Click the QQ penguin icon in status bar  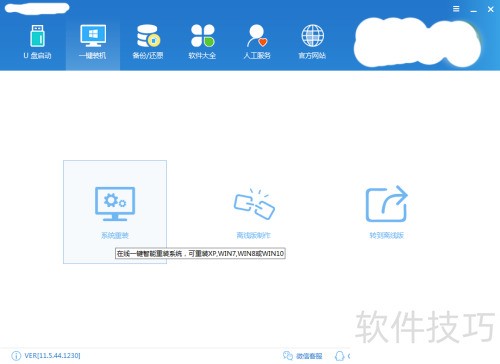339,356
